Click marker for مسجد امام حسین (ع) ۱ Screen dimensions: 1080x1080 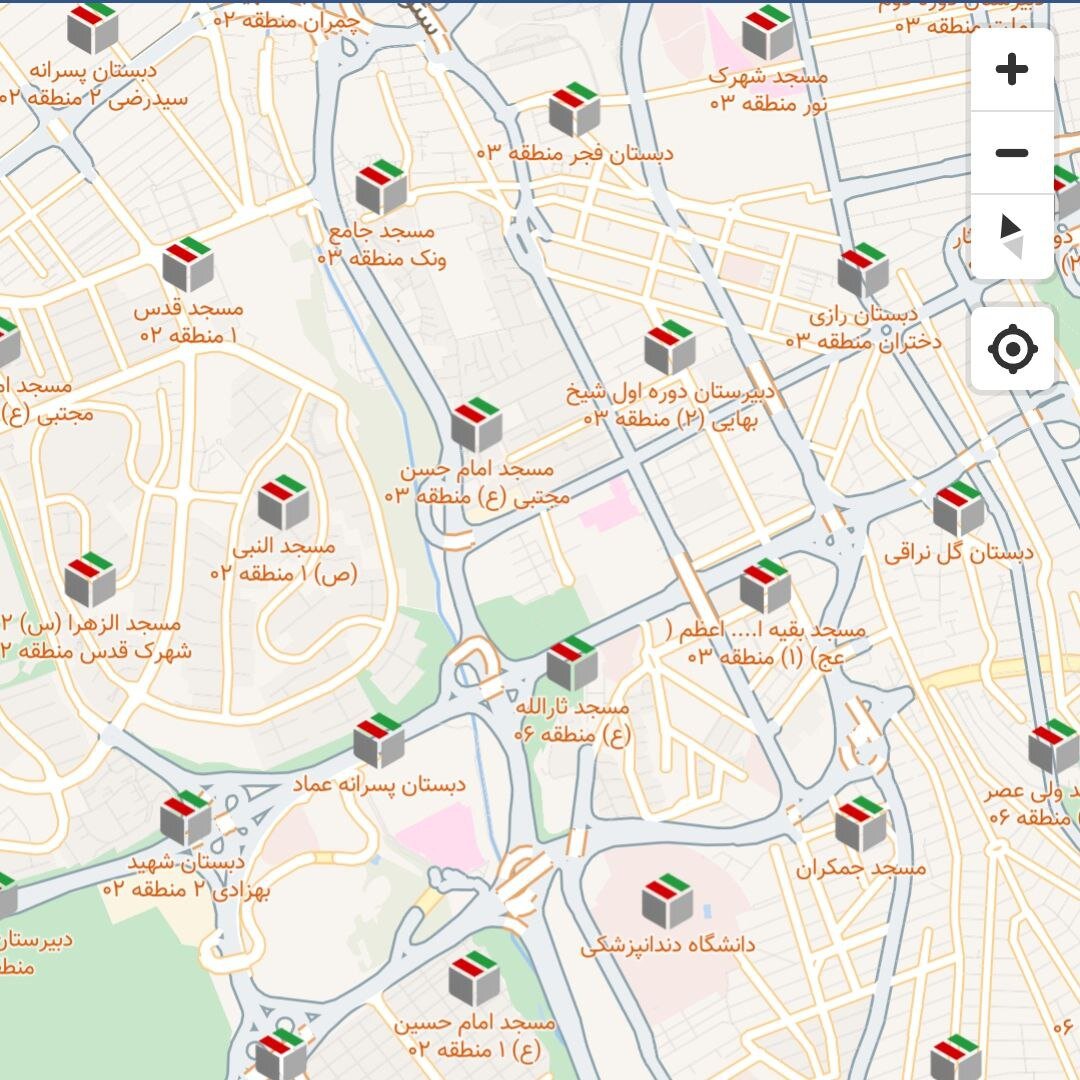(474, 979)
